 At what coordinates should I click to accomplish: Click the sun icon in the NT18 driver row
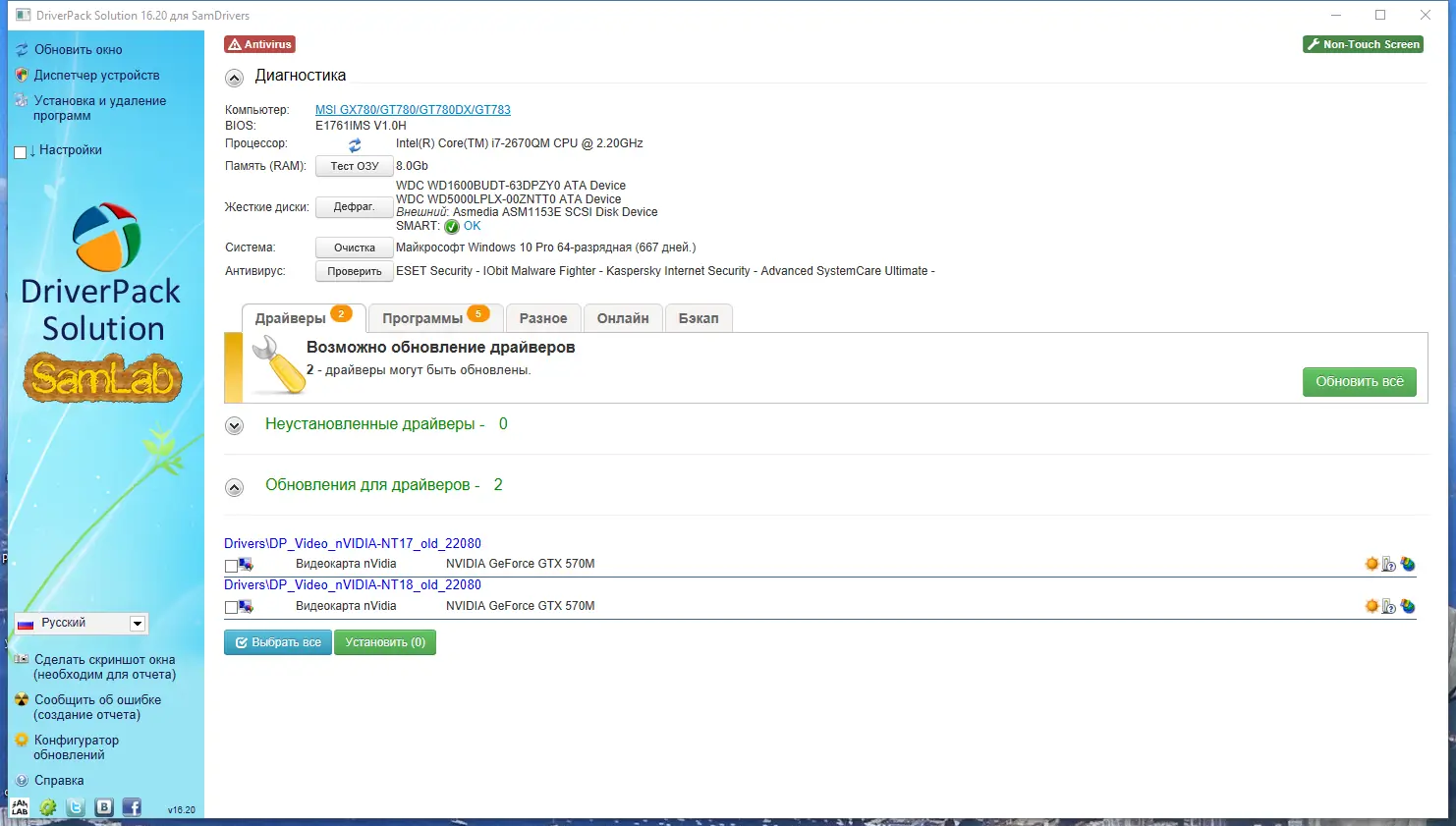[1372, 606]
